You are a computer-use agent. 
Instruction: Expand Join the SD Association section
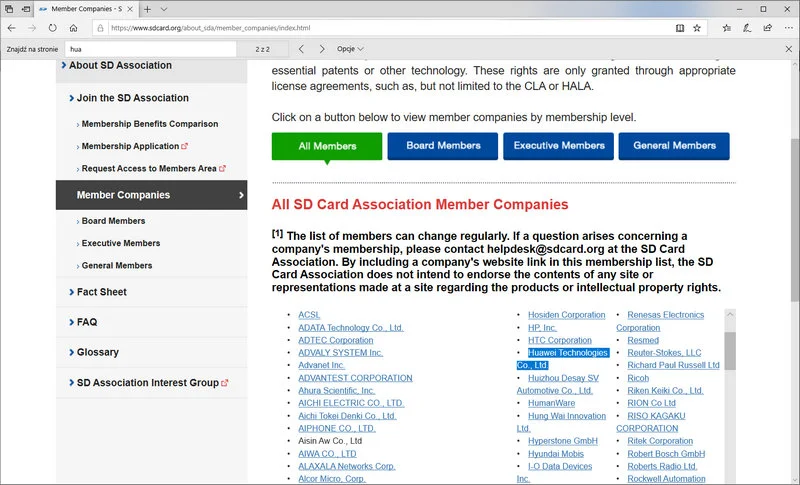(132, 98)
